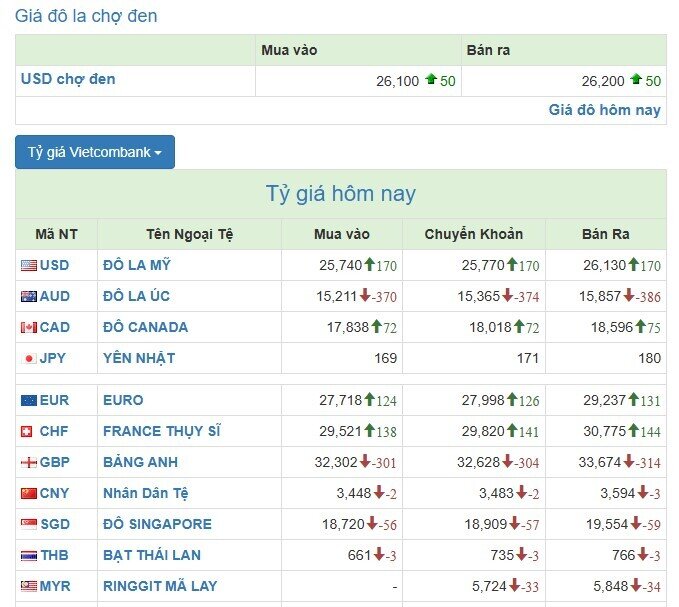Click the Singapore flag icon beside SGD
Image resolution: width=679 pixels, height=607 pixels.
click(29, 525)
